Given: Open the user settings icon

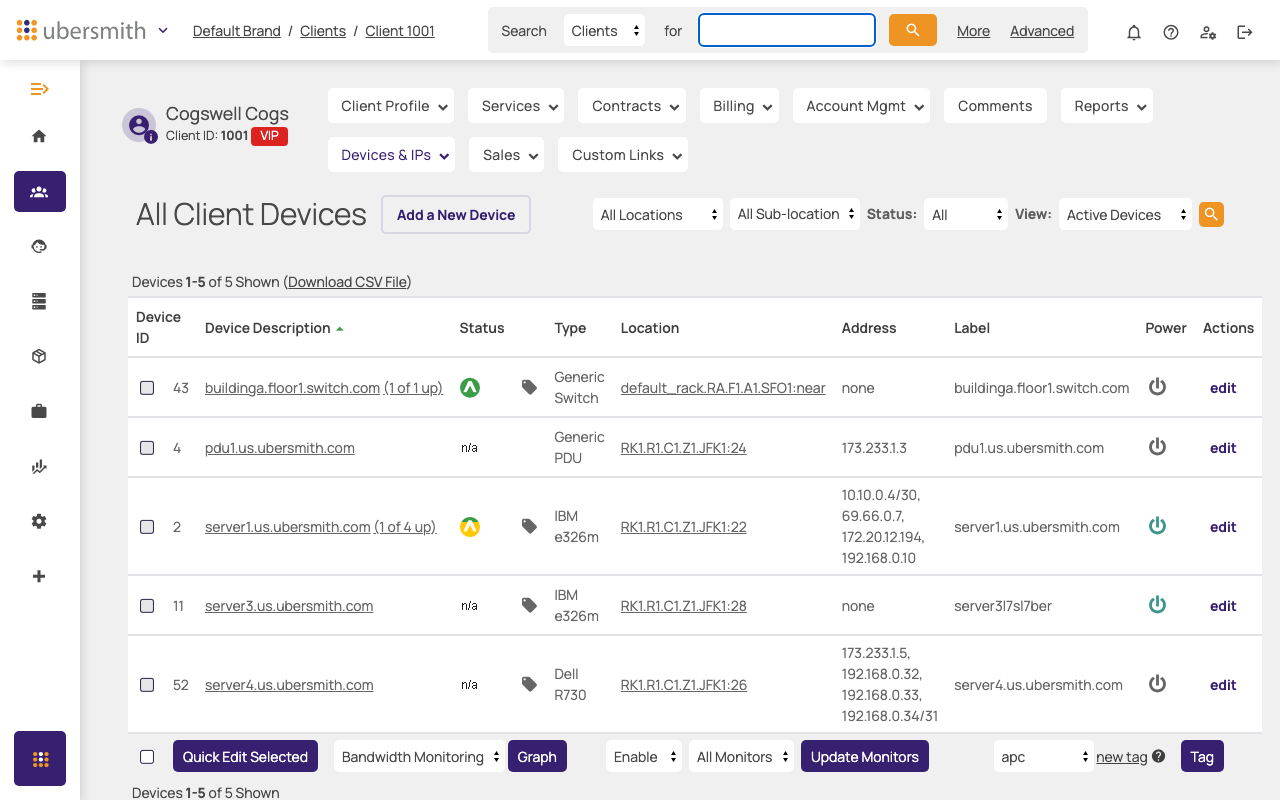Looking at the screenshot, I should pyautogui.click(x=1208, y=32).
